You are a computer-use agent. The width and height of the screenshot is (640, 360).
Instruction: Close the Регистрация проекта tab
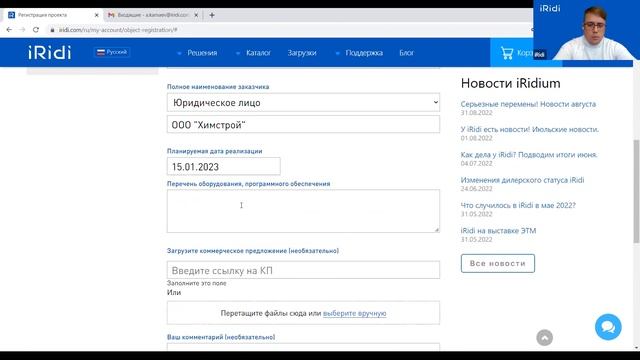[x=97, y=15]
